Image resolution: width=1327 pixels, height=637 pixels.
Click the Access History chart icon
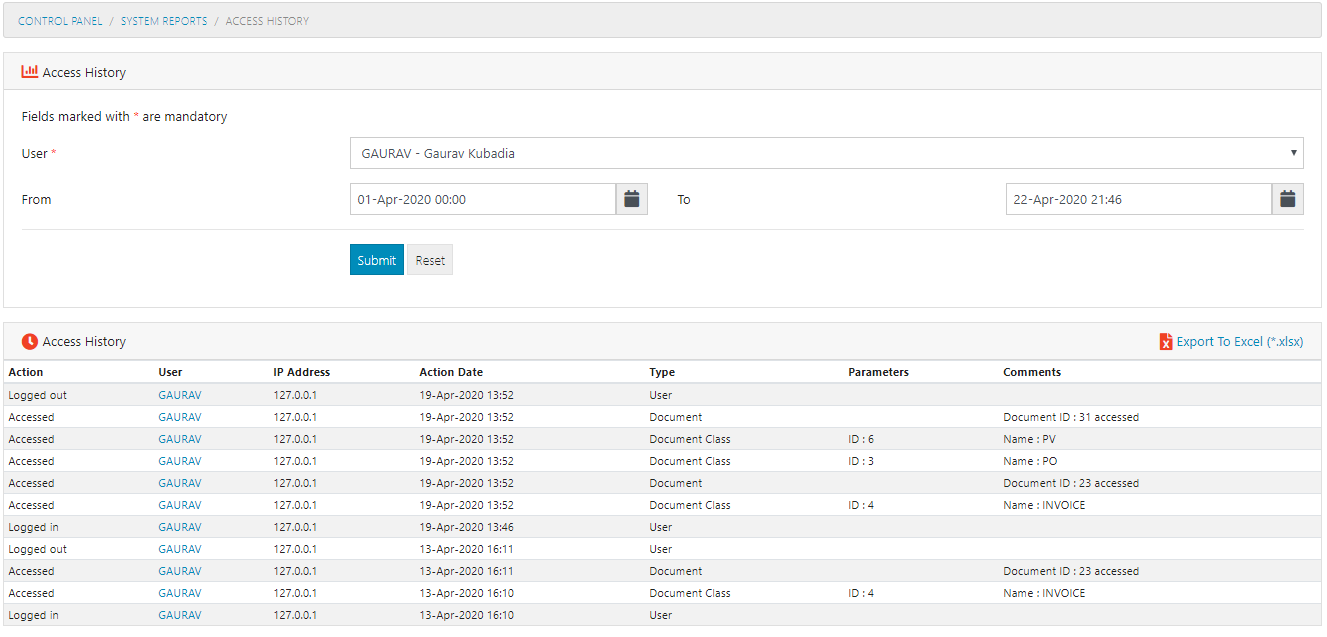[30, 72]
